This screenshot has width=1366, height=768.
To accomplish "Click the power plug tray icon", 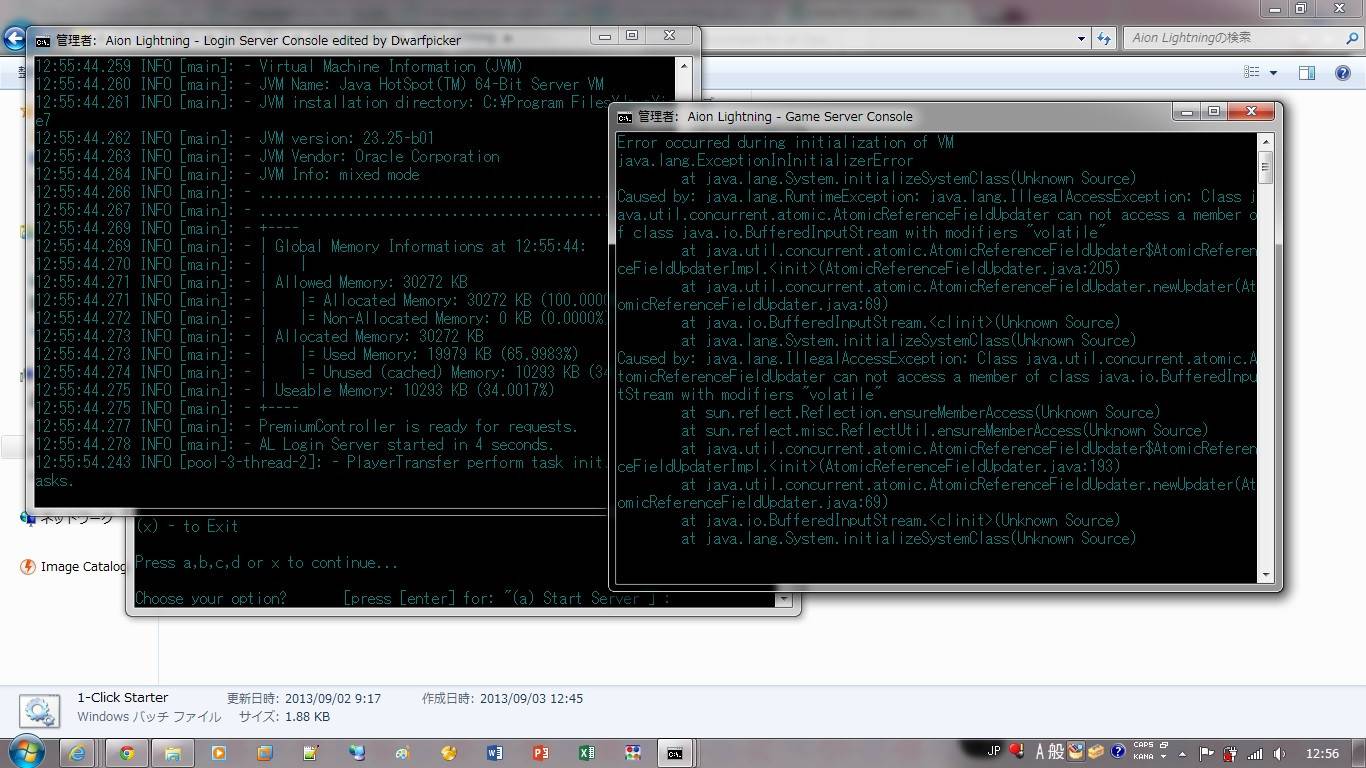I will [x=1230, y=753].
